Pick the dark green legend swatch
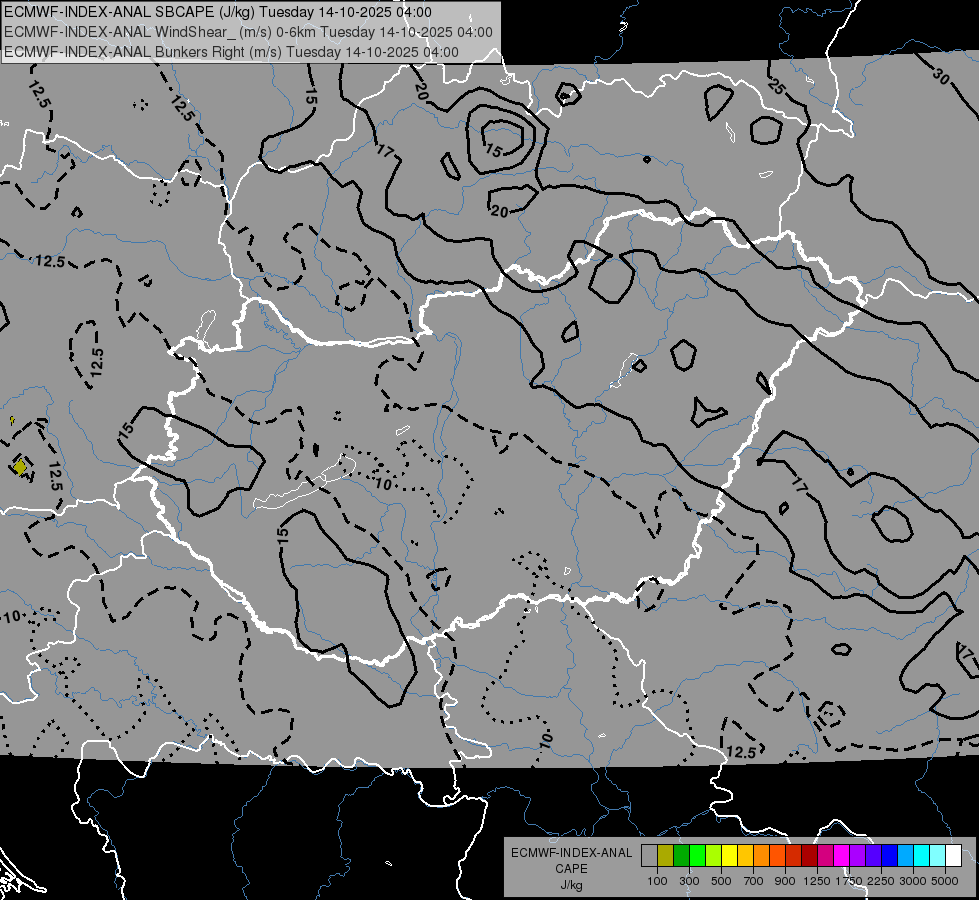The image size is (979, 900). pyautogui.click(x=681, y=856)
